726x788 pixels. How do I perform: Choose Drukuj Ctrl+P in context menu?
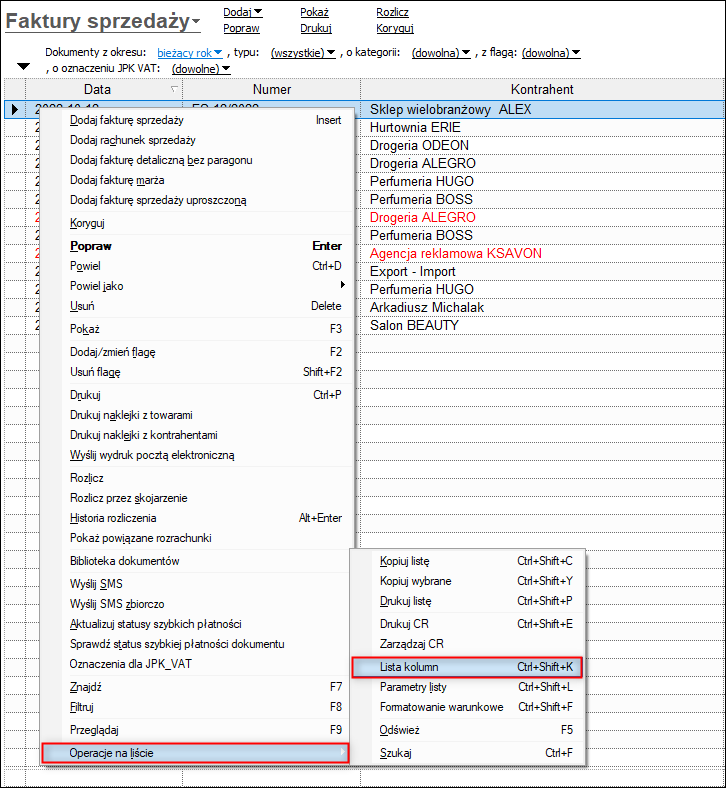pos(205,395)
